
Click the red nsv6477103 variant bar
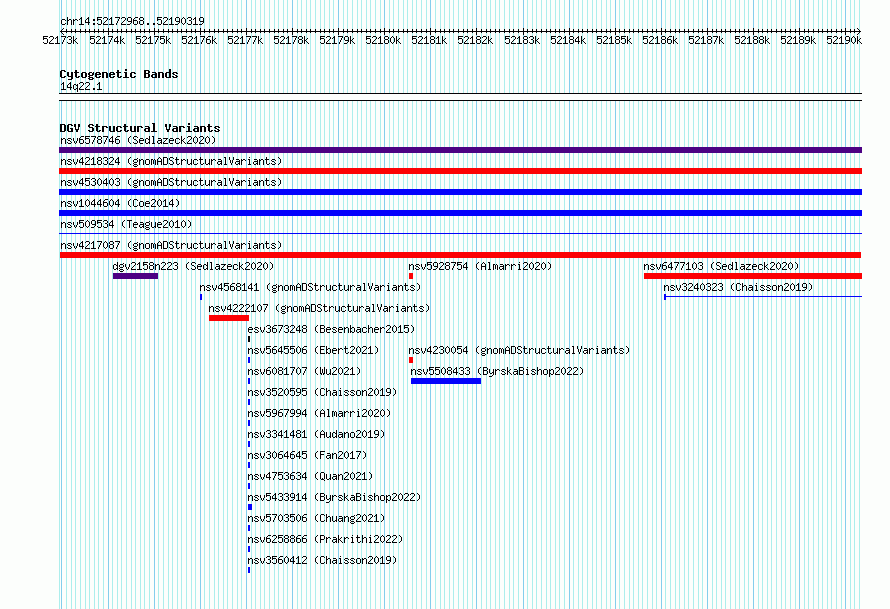click(x=753, y=276)
